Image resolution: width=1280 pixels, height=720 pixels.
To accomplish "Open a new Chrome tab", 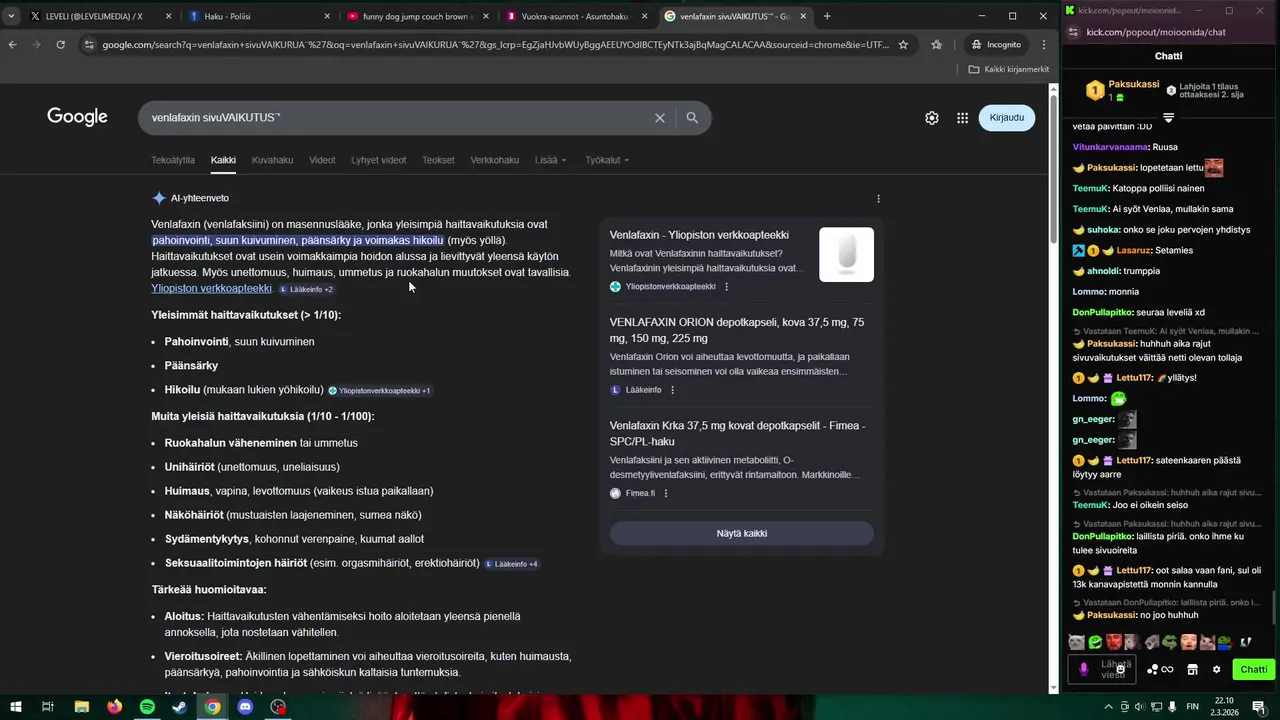I will tap(827, 16).
